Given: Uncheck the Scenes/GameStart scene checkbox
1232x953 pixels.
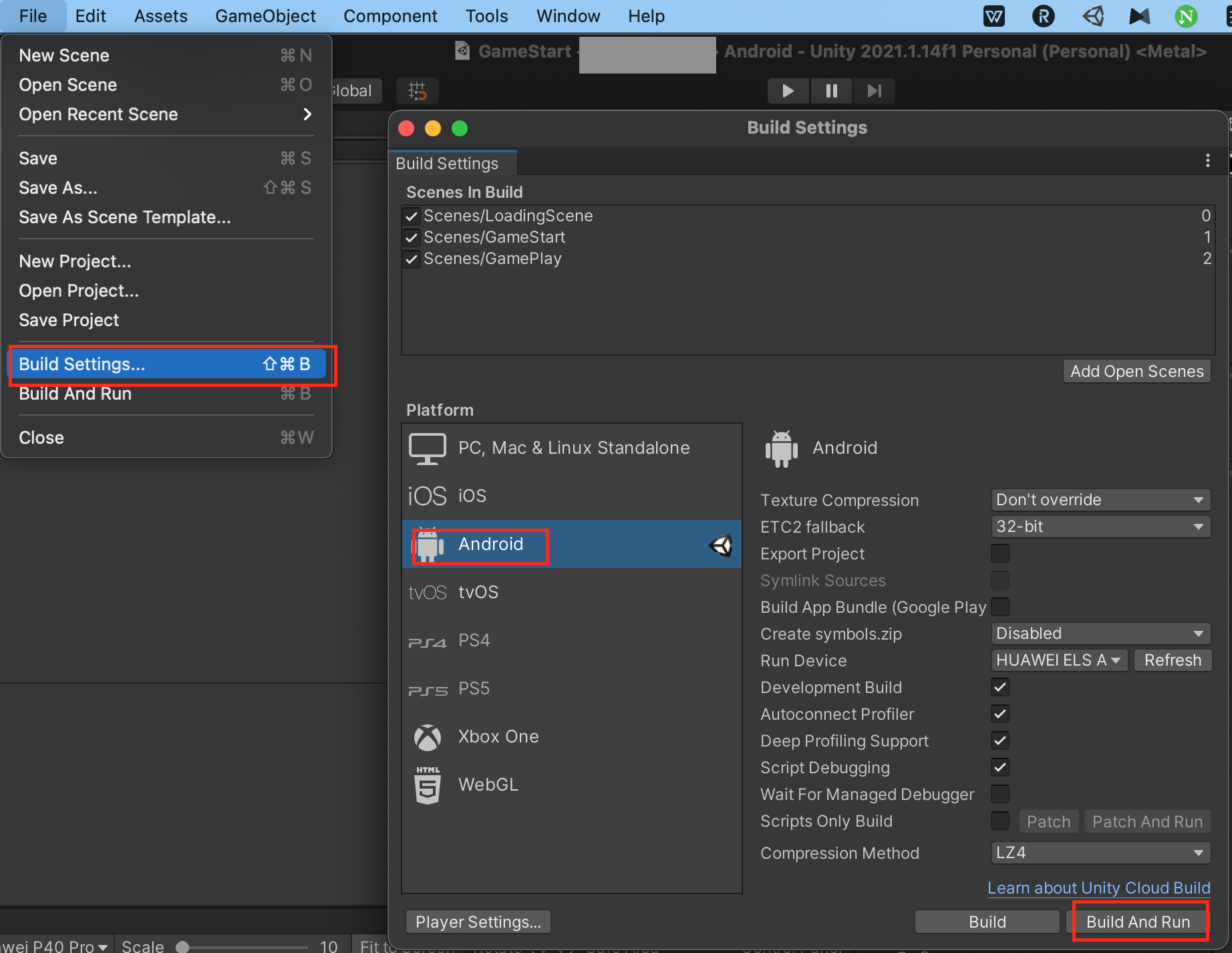Looking at the screenshot, I should coord(412,238).
